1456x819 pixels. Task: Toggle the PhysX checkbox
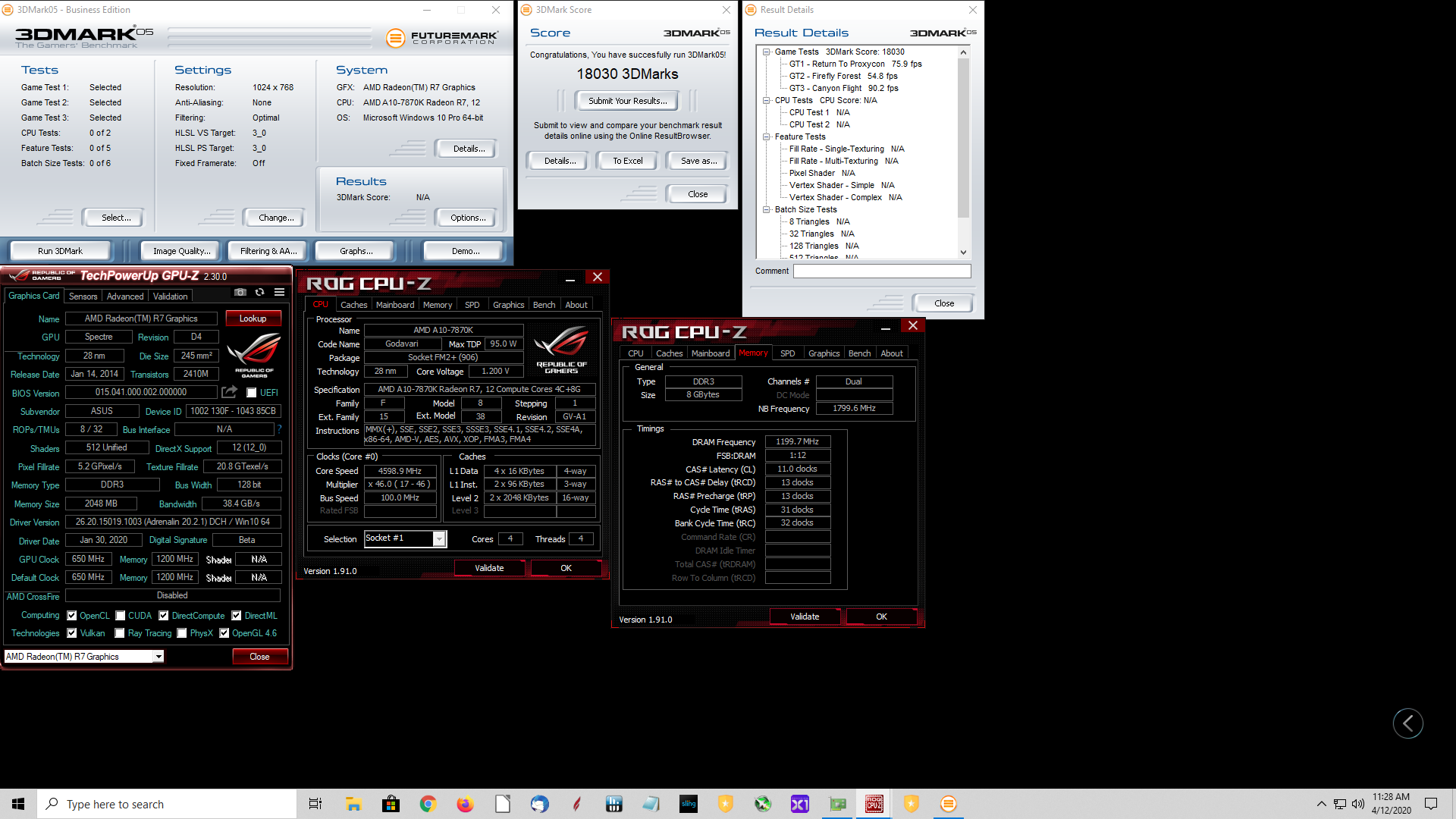(181, 633)
